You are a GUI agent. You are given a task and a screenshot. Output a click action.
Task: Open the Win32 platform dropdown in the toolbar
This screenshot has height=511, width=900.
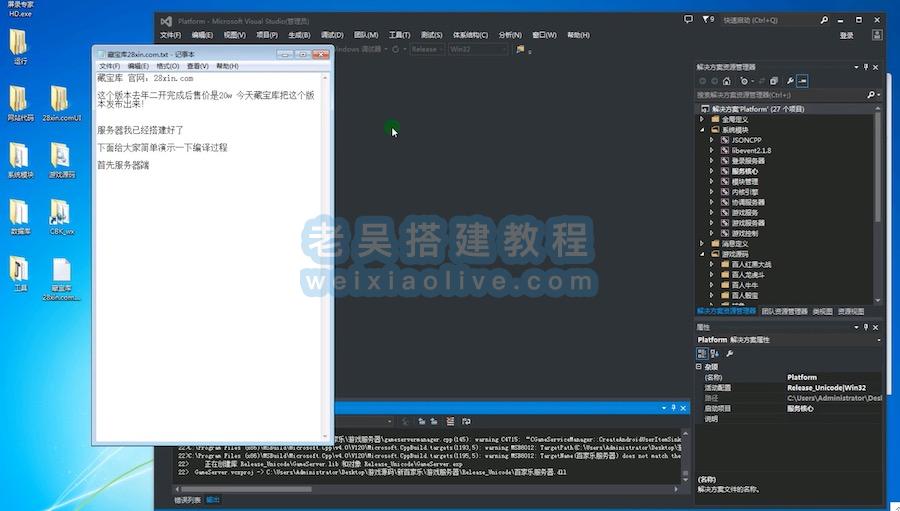(x=478, y=49)
